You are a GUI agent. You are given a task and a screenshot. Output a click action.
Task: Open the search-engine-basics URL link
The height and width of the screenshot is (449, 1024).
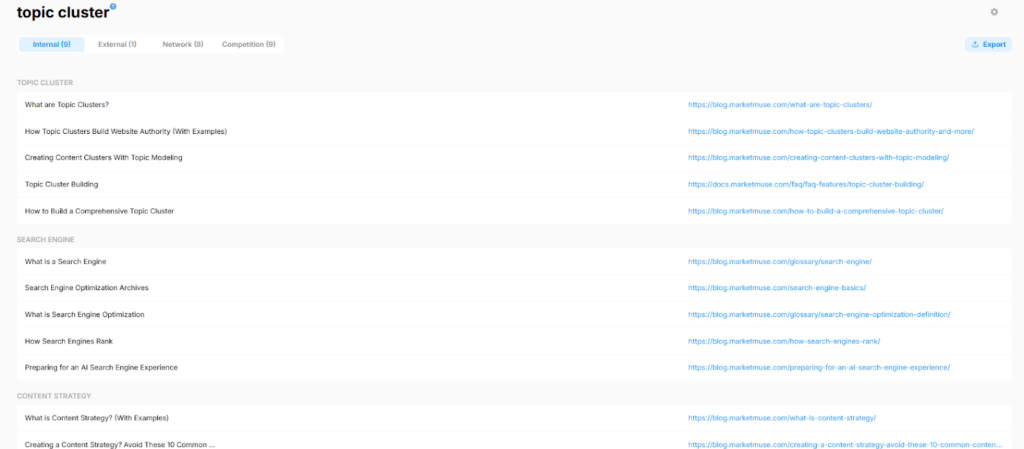pyautogui.click(x=777, y=288)
